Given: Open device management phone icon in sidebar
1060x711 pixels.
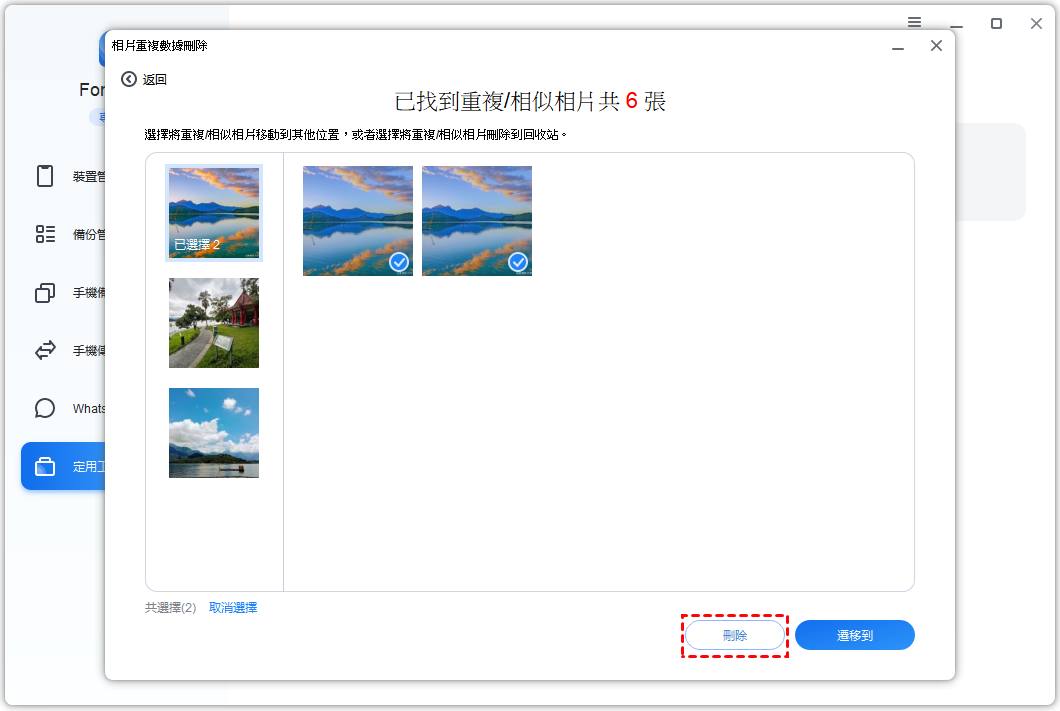Looking at the screenshot, I should 45,176.
